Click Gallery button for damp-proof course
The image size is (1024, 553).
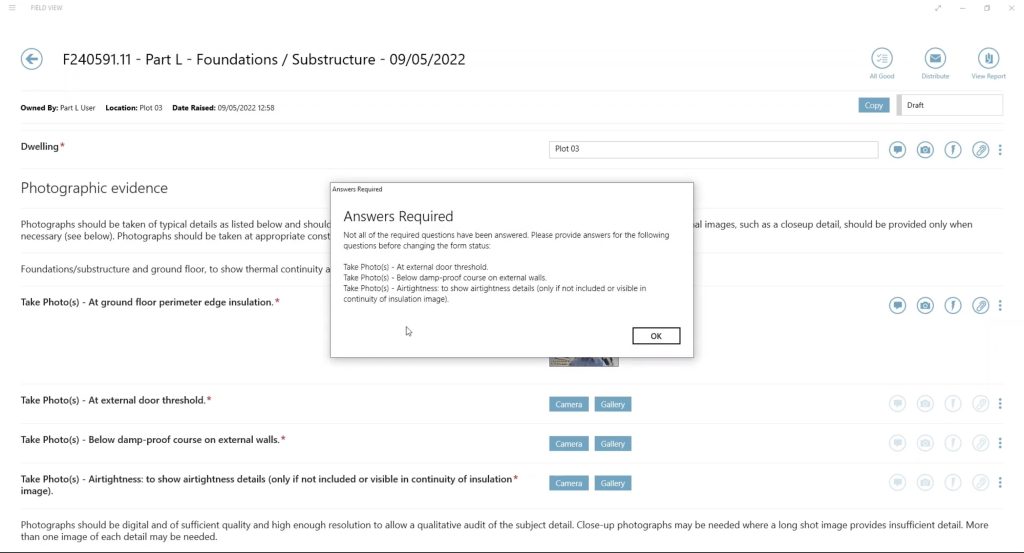[x=613, y=444]
